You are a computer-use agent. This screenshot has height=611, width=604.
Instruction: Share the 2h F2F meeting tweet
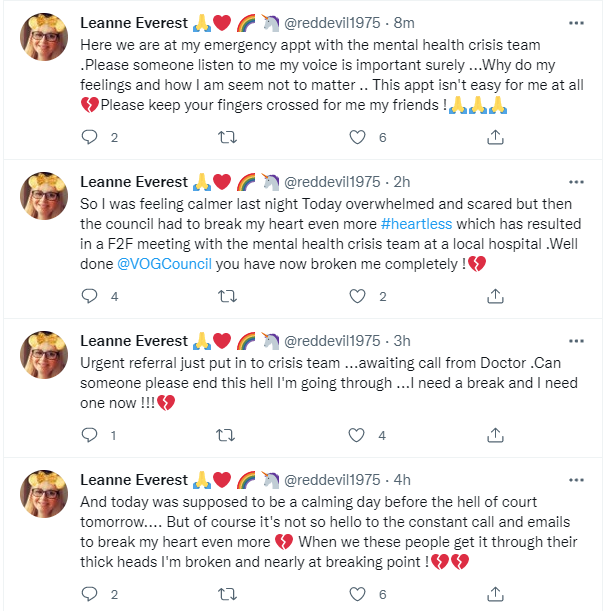coord(495,296)
